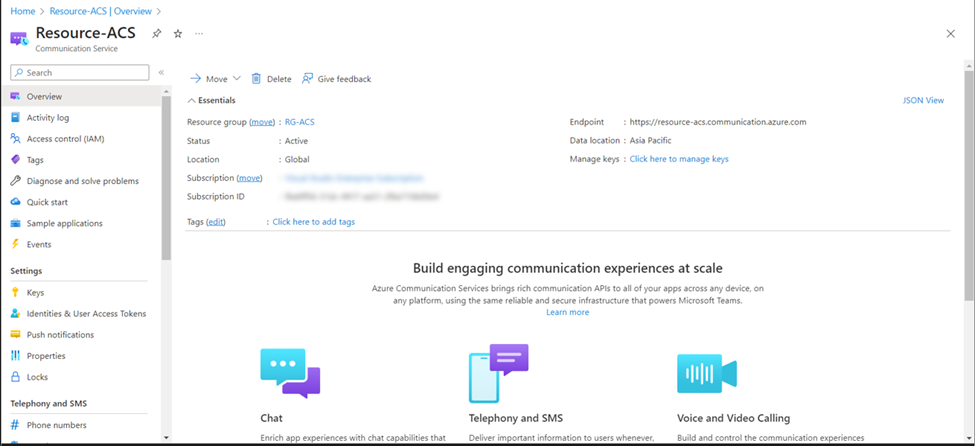Click the Keys key icon
This screenshot has height=446, width=975.
[x=16, y=292]
